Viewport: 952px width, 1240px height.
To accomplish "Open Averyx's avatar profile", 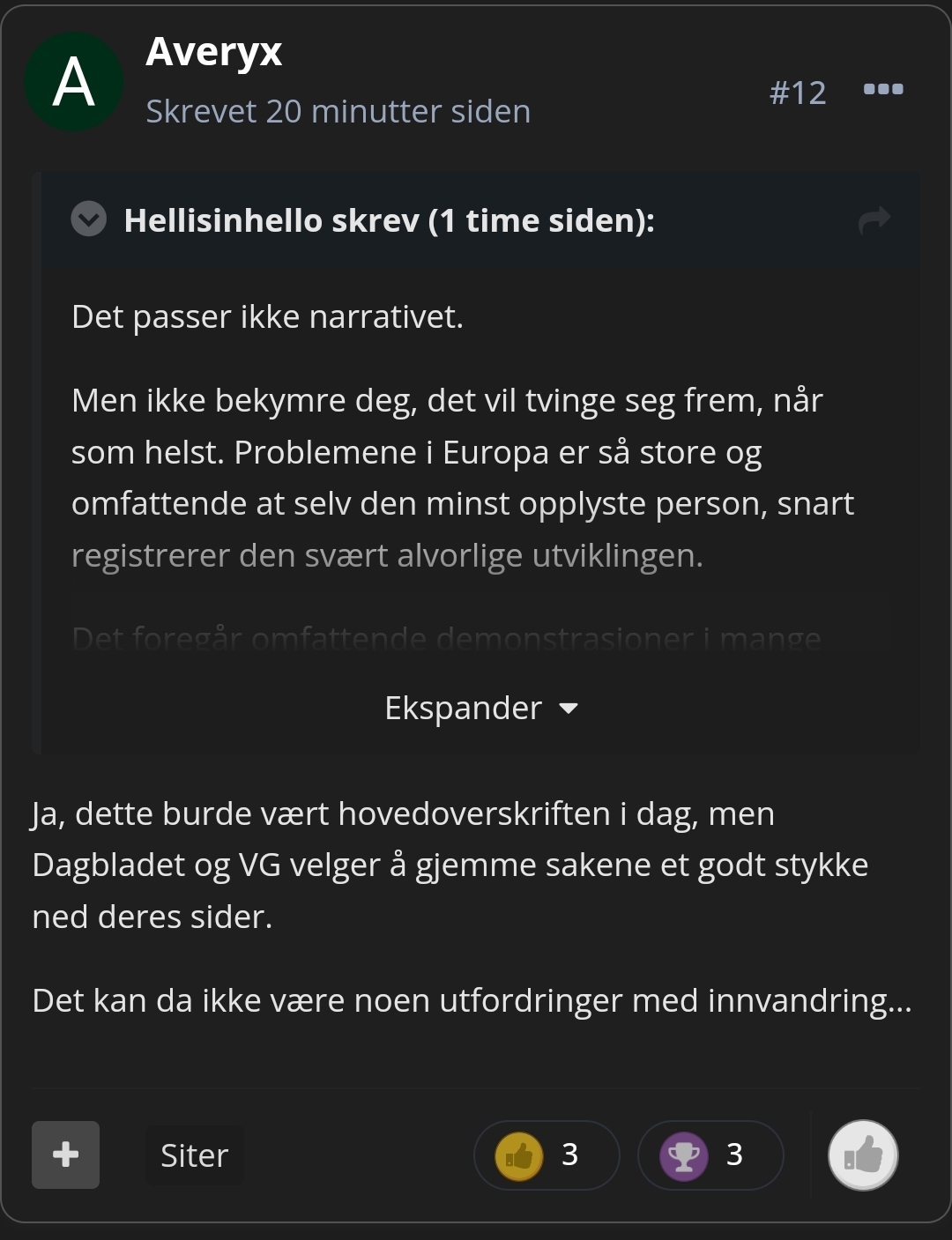I will [74, 82].
